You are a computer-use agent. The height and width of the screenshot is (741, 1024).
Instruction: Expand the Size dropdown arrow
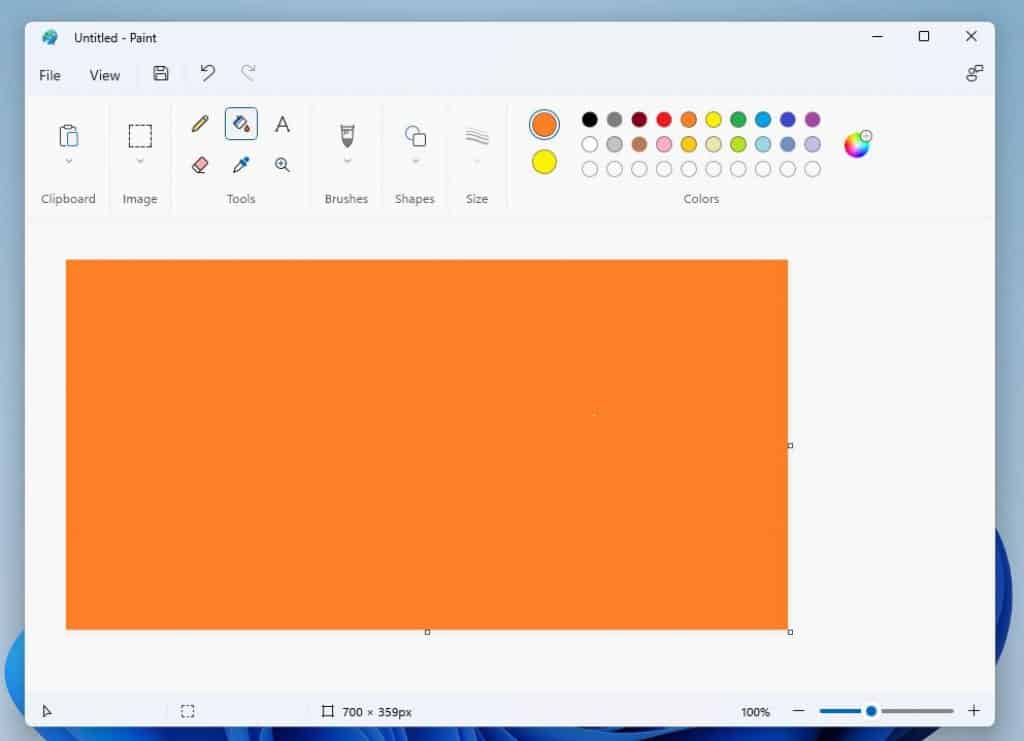tap(477, 161)
